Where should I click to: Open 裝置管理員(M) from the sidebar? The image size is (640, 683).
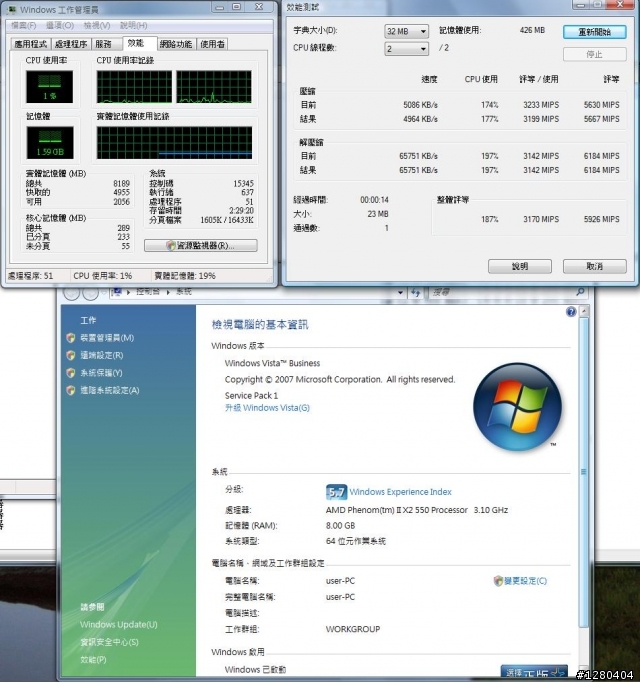107,338
